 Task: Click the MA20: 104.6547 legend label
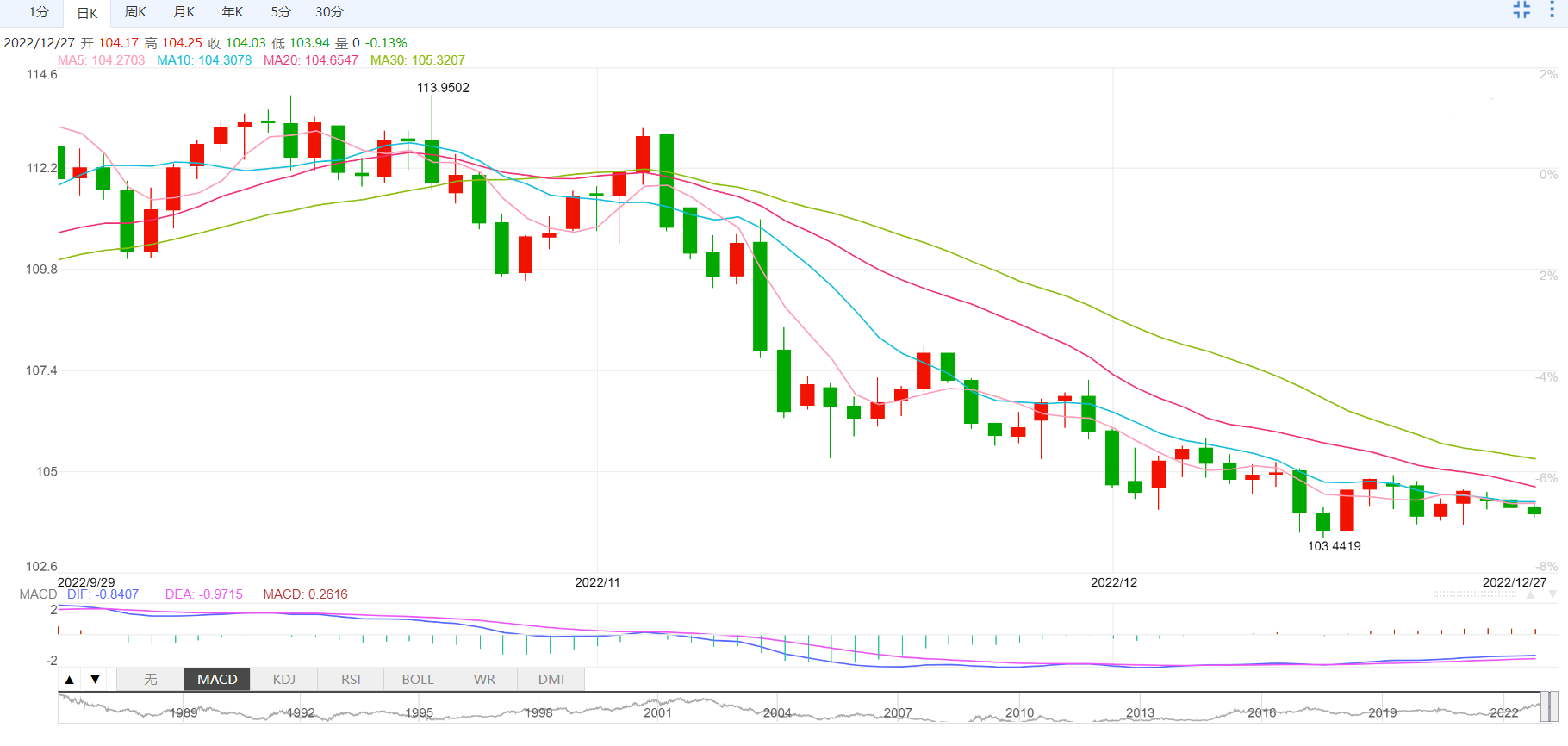click(x=311, y=60)
